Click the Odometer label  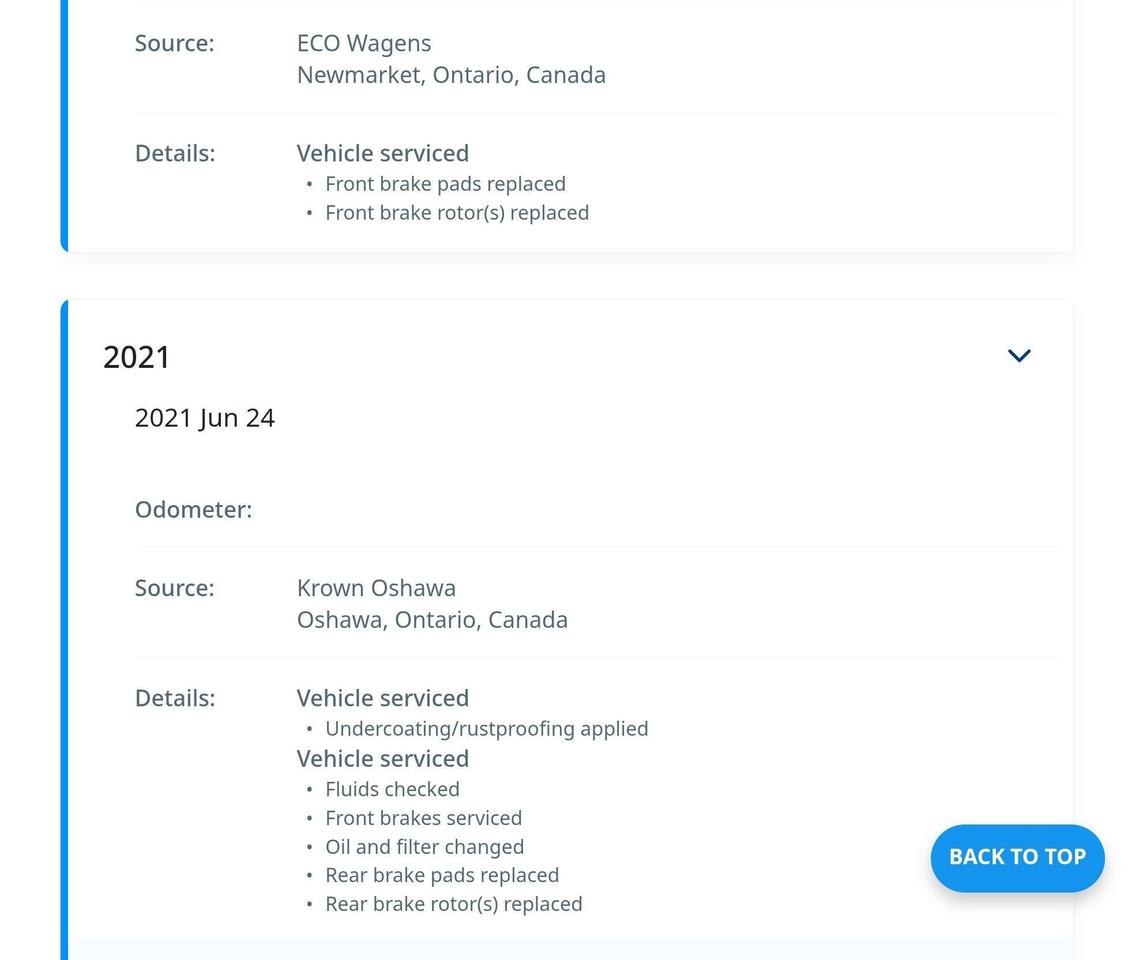pyautogui.click(x=192, y=509)
